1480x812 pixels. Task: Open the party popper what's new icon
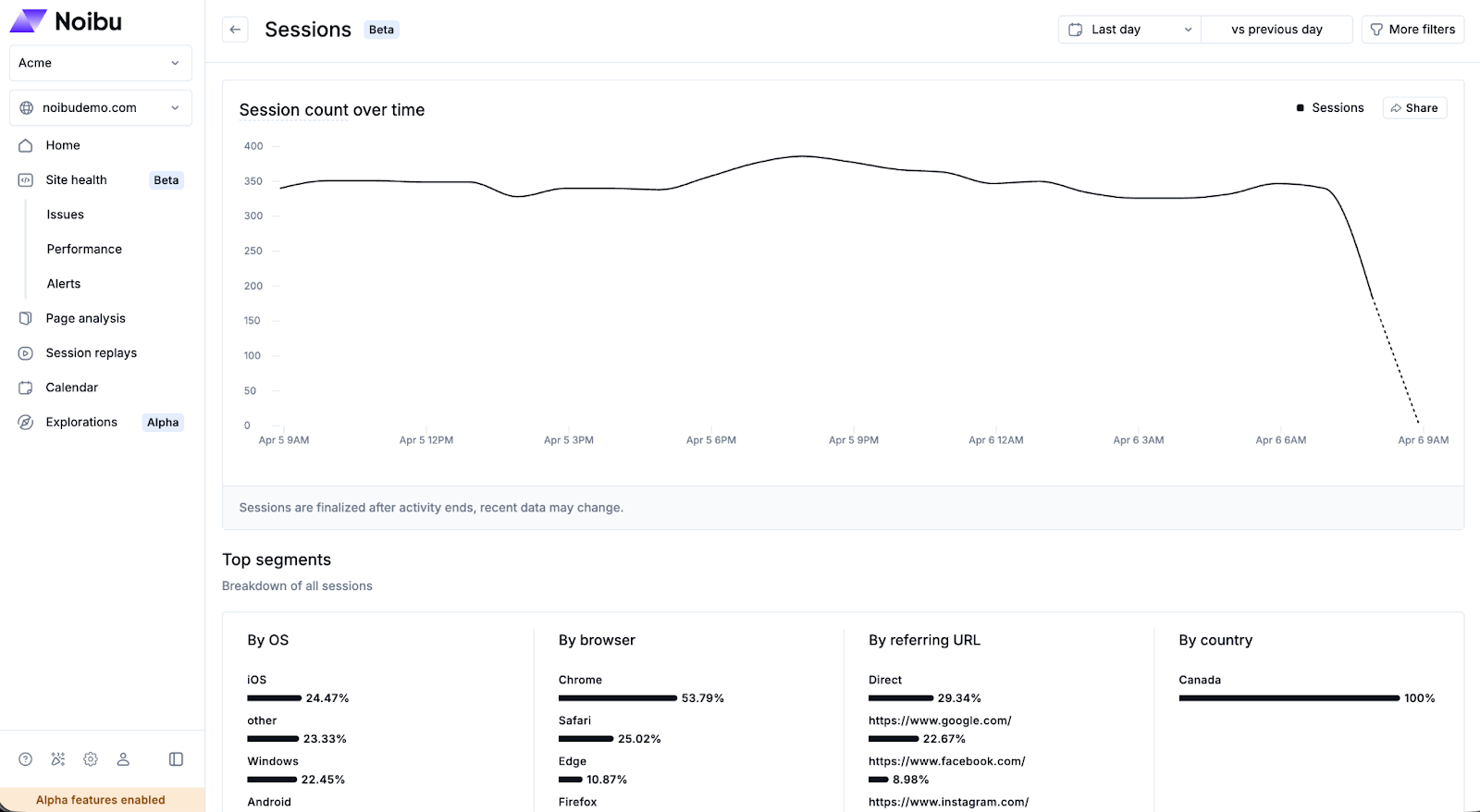58,759
